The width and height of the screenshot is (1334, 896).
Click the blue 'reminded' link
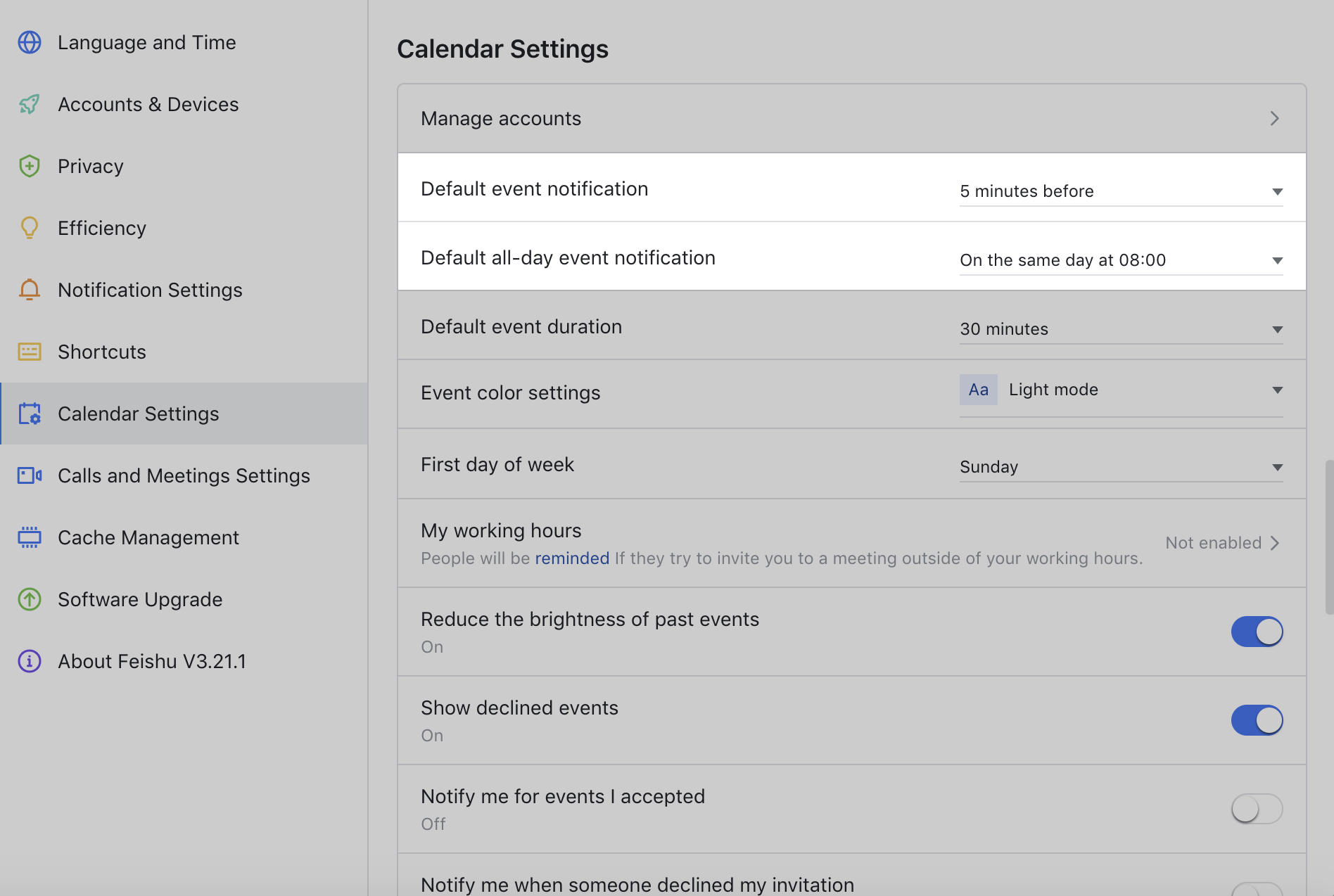coord(572,558)
